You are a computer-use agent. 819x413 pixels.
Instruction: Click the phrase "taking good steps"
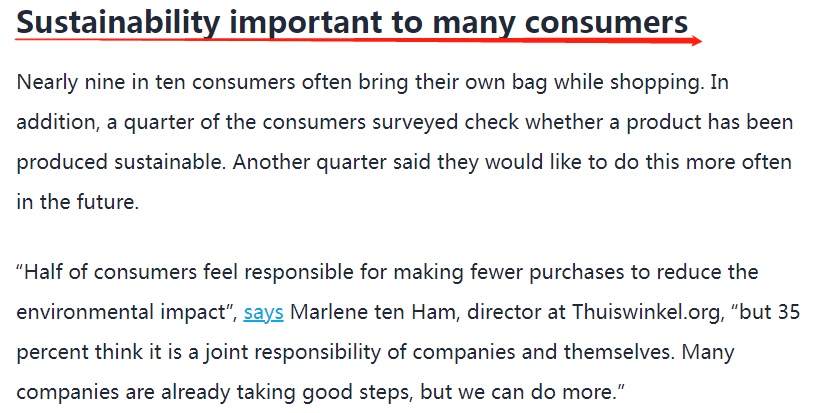(x=323, y=392)
